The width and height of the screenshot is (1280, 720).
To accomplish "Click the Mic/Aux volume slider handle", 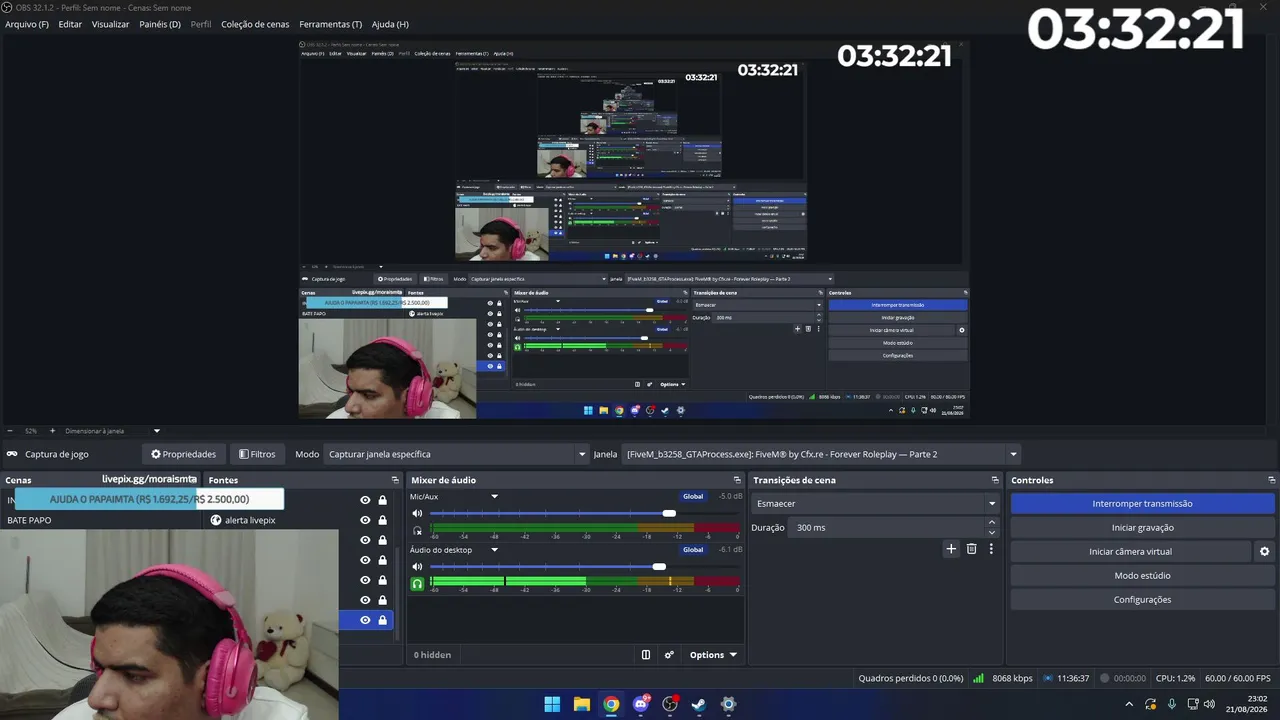I will coord(669,513).
